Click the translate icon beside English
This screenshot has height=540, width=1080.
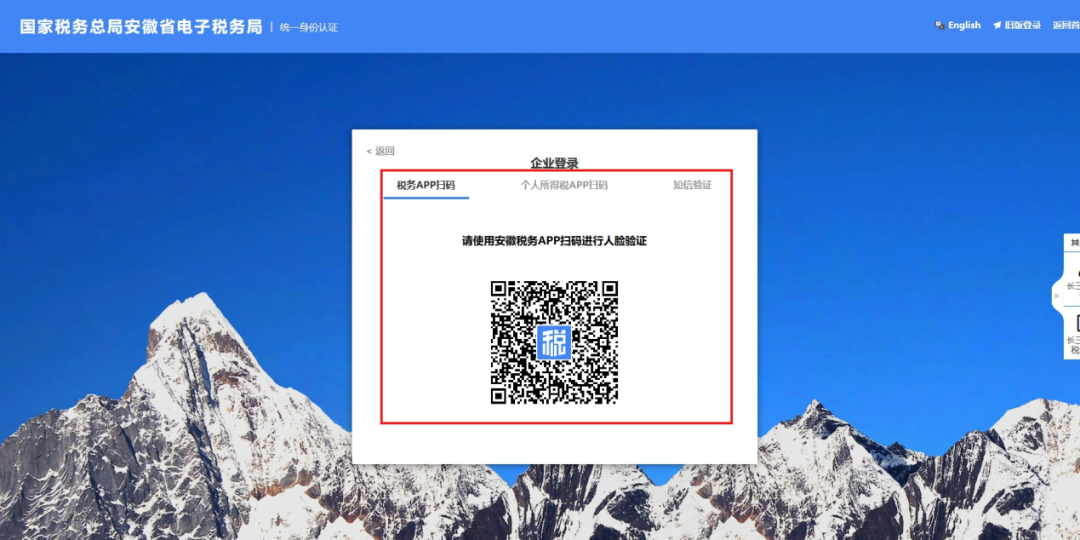click(939, 25)
